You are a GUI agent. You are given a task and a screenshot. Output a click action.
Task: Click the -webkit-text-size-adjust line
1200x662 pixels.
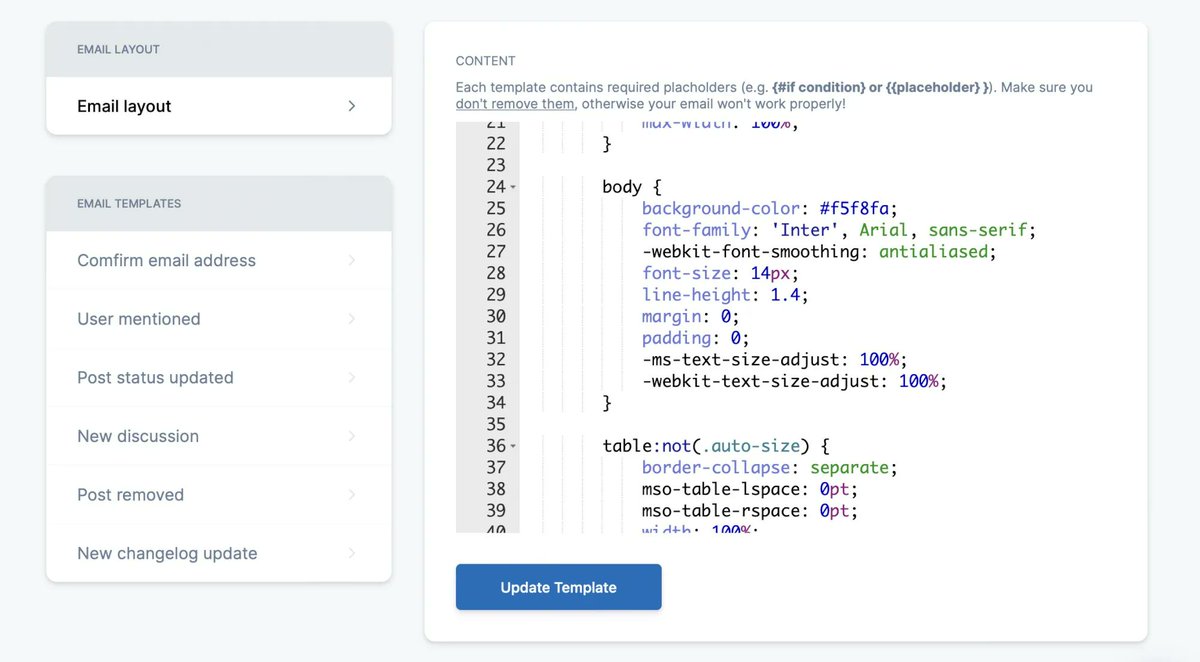(794, 381)
